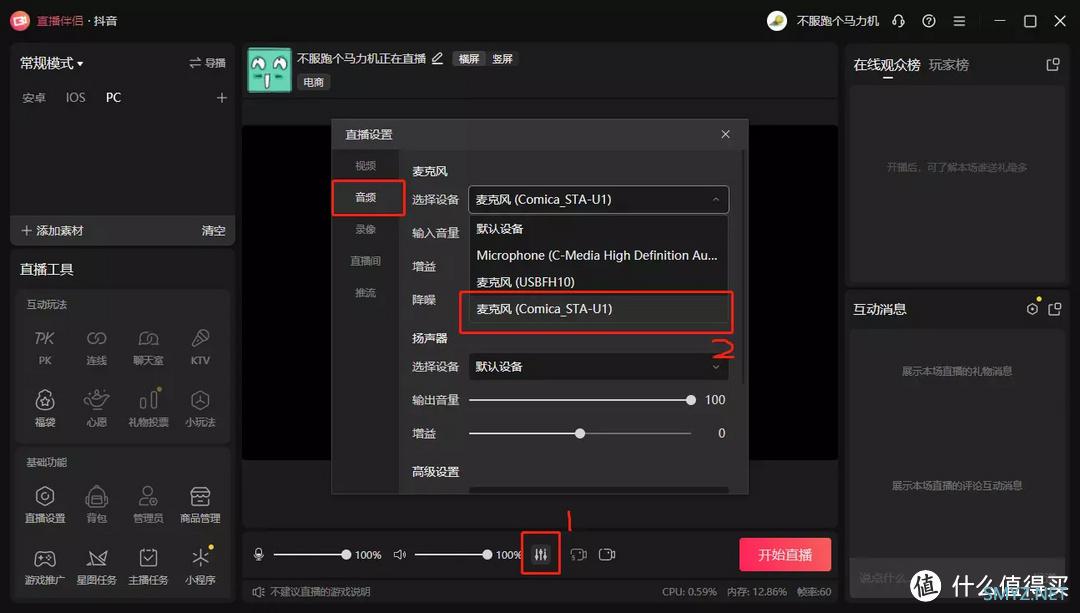1080x613 pixels.
Task: Open the 背包 backpack tool
Action: 96,504
